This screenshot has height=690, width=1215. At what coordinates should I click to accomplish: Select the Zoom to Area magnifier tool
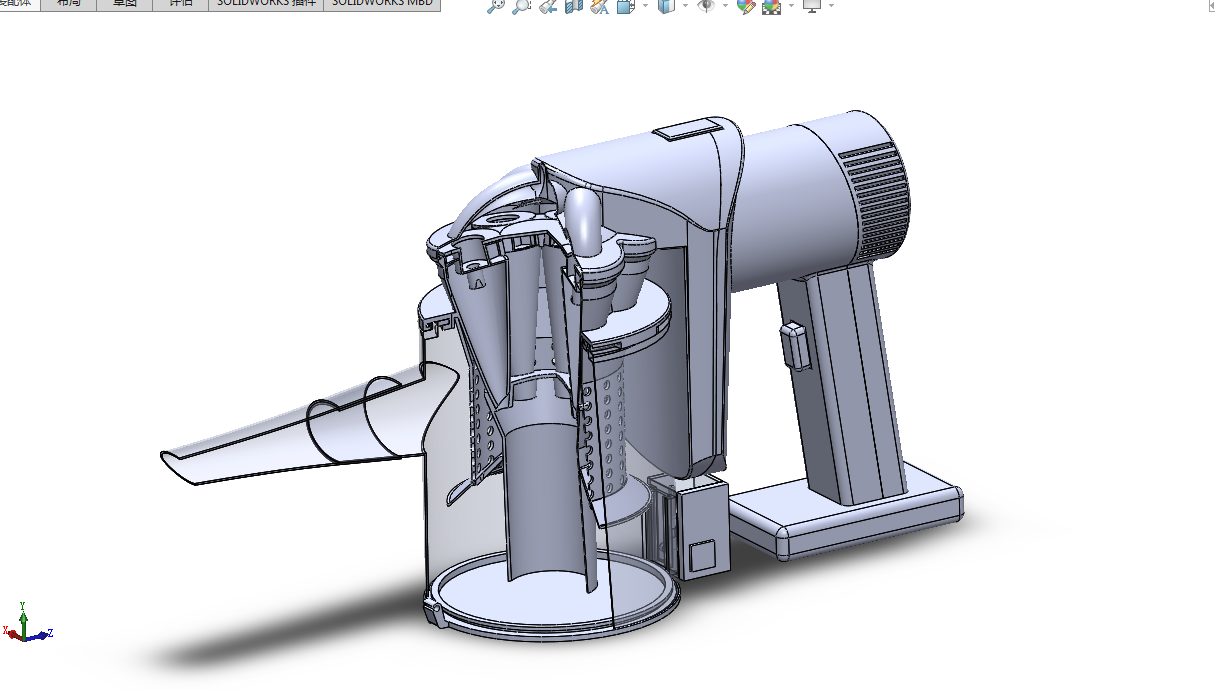click(x=521, y=5)
